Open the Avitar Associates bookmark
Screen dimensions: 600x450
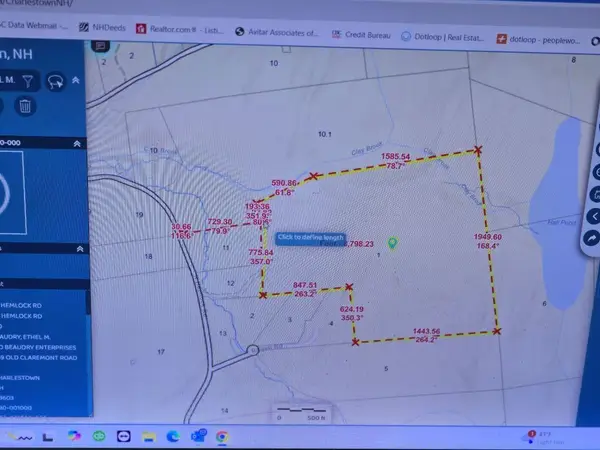point(278,31)
